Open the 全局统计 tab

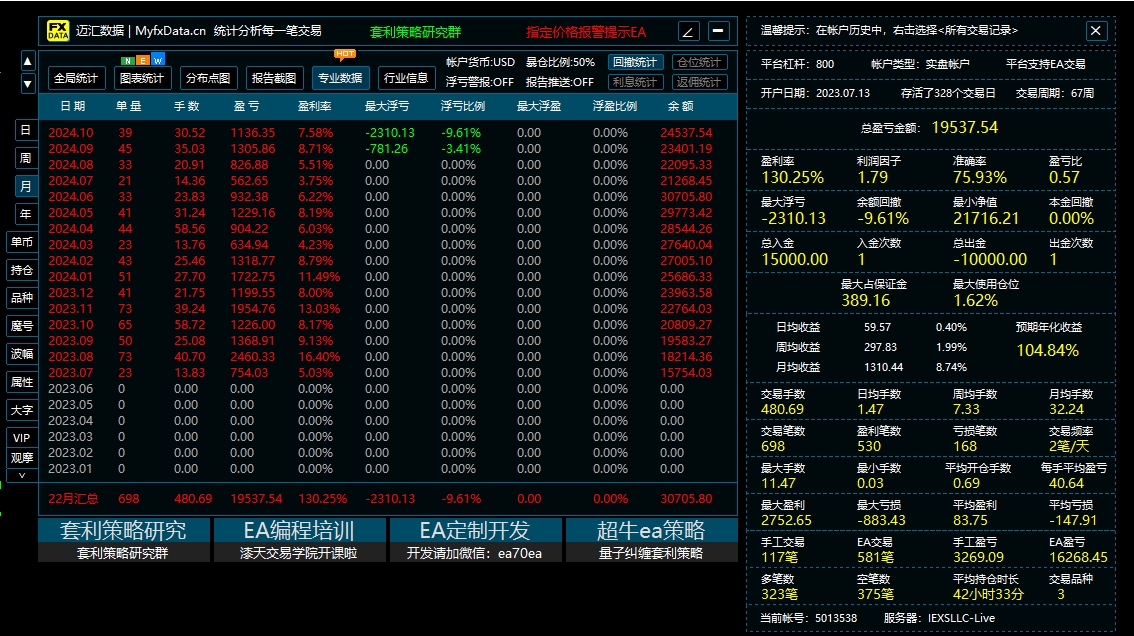click(x=76, y=78)
